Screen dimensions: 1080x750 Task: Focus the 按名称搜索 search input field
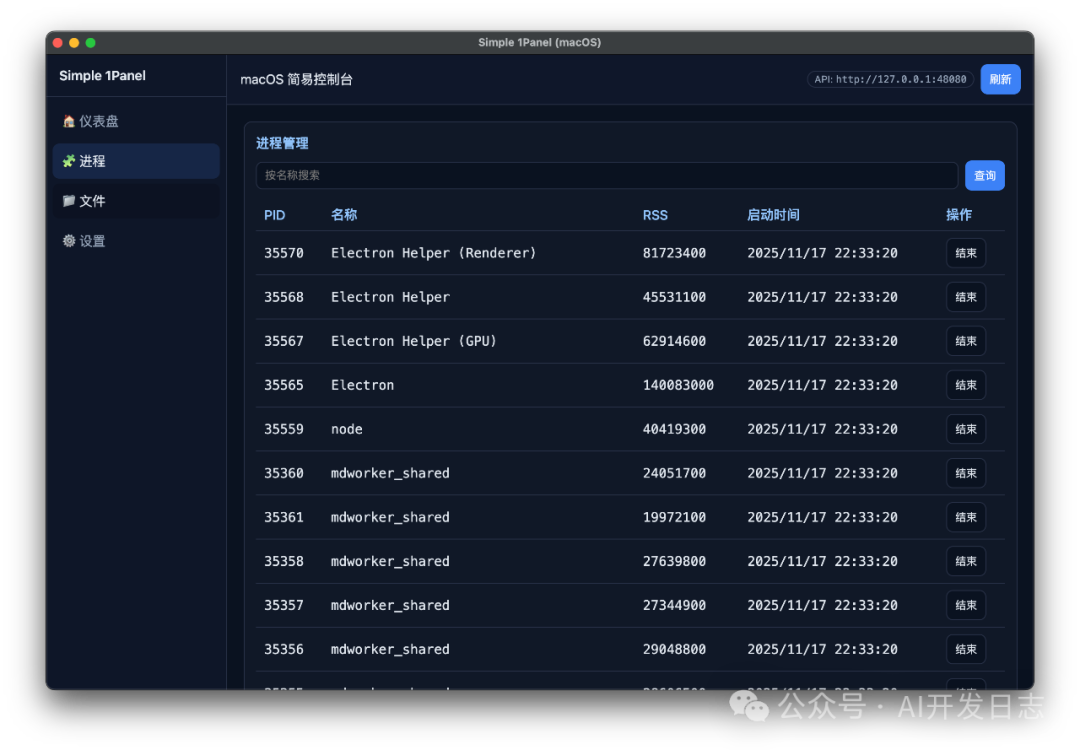[x=607, y=176]
